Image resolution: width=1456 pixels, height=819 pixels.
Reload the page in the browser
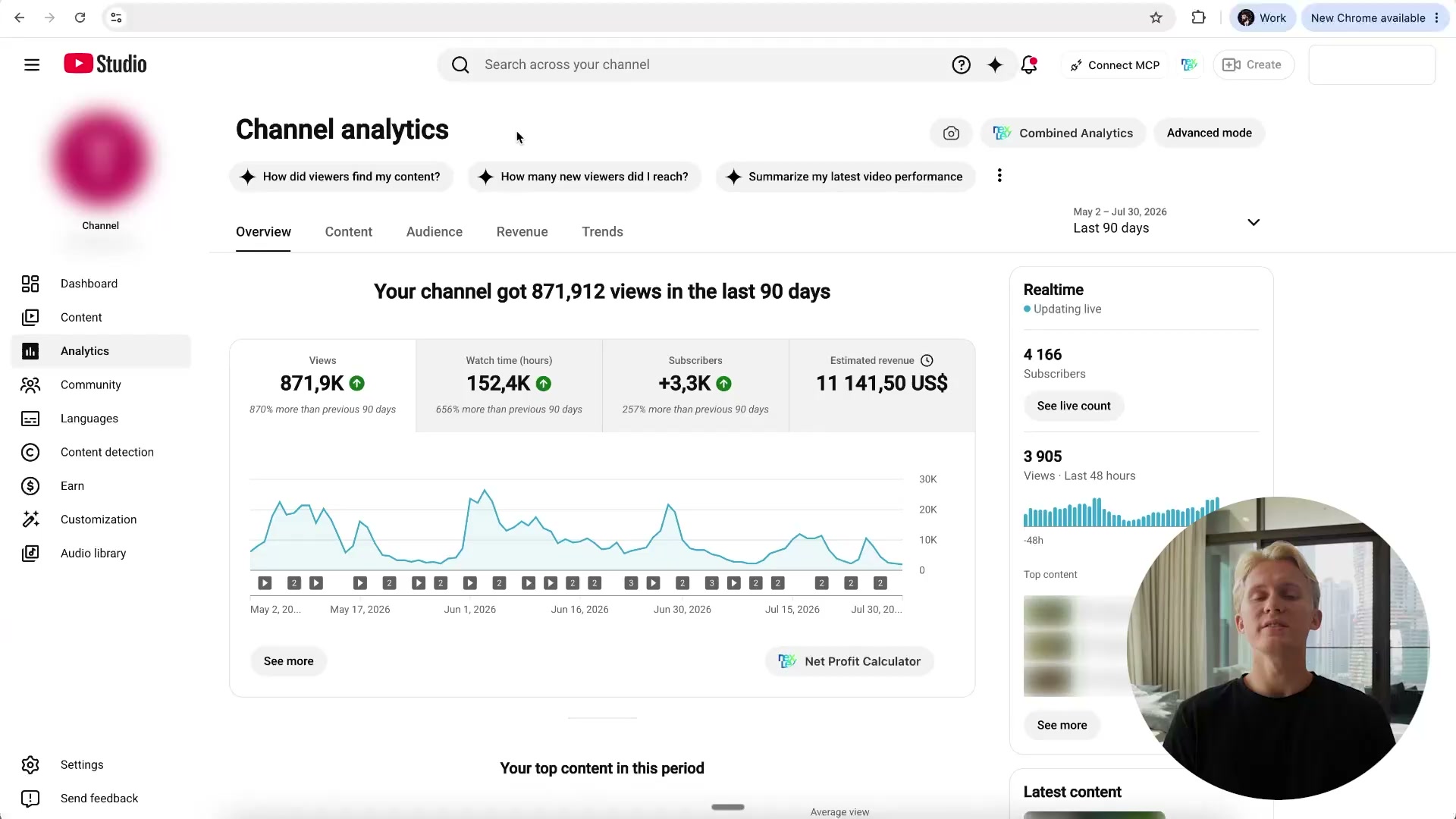pyautogui.click(x=80, y=17)
